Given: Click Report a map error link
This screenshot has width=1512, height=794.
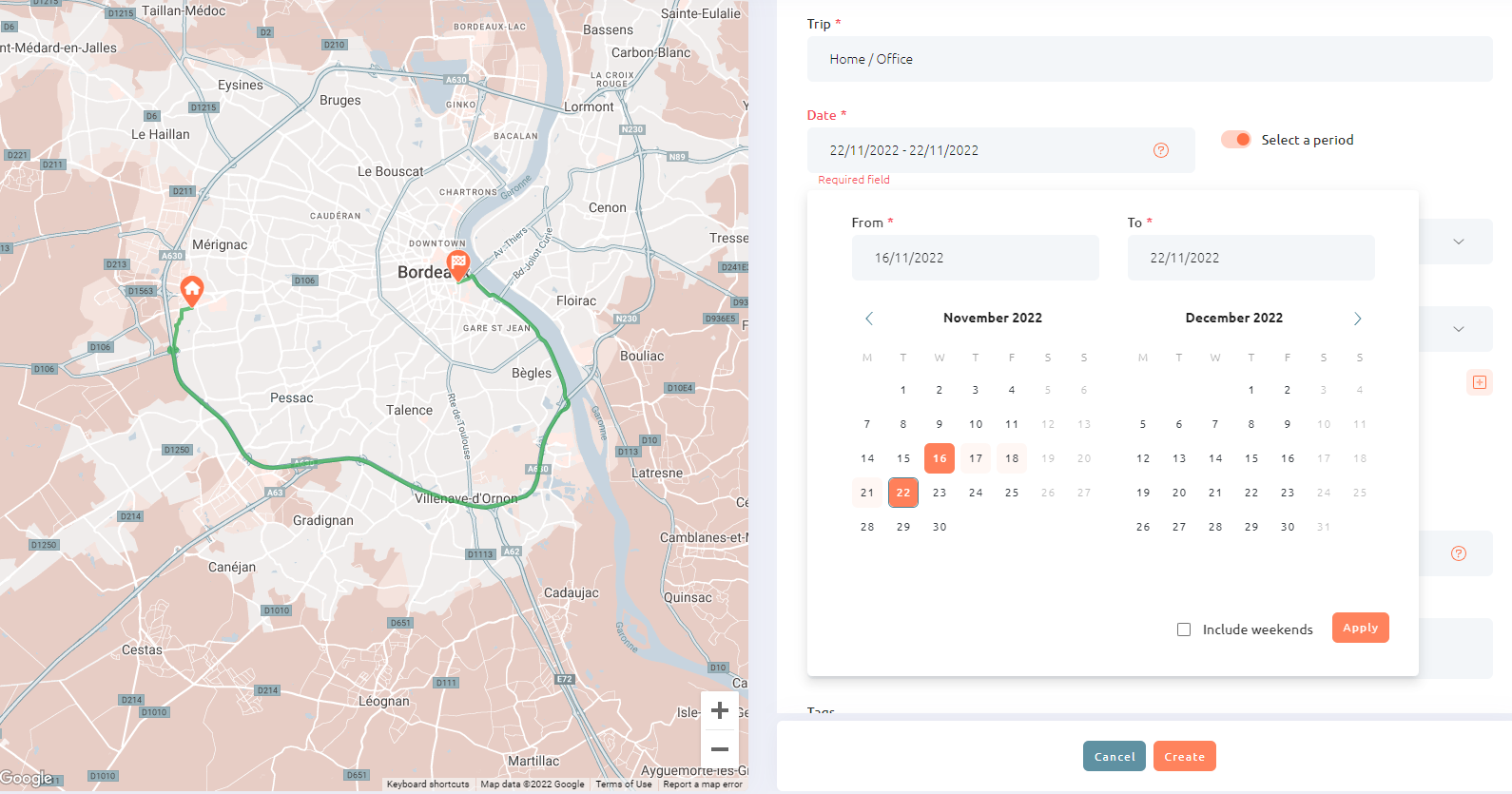Looking at the screenshot, I should 703,784.
